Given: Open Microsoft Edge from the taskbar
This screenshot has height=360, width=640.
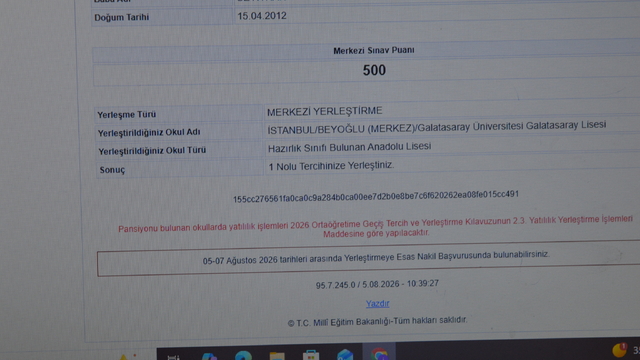Looking at the screenshot, I should tap(243, 356).
